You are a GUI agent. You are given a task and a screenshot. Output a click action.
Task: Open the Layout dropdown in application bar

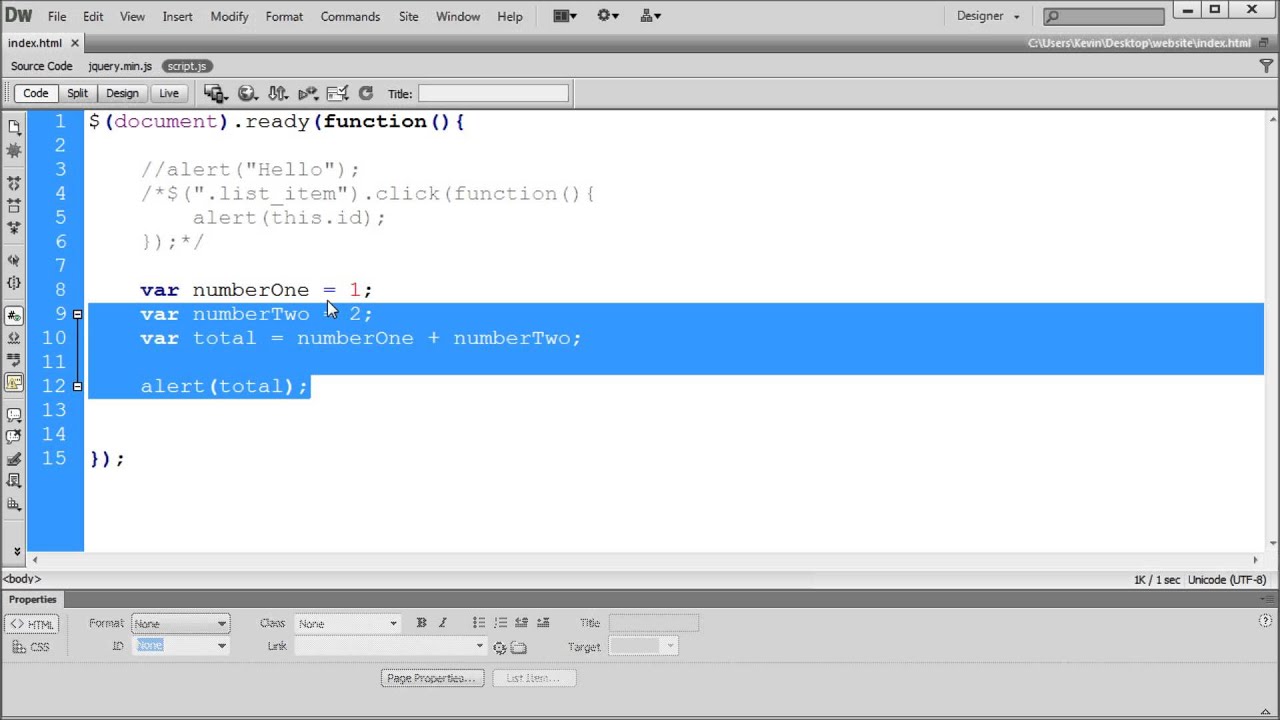(565, 16)
